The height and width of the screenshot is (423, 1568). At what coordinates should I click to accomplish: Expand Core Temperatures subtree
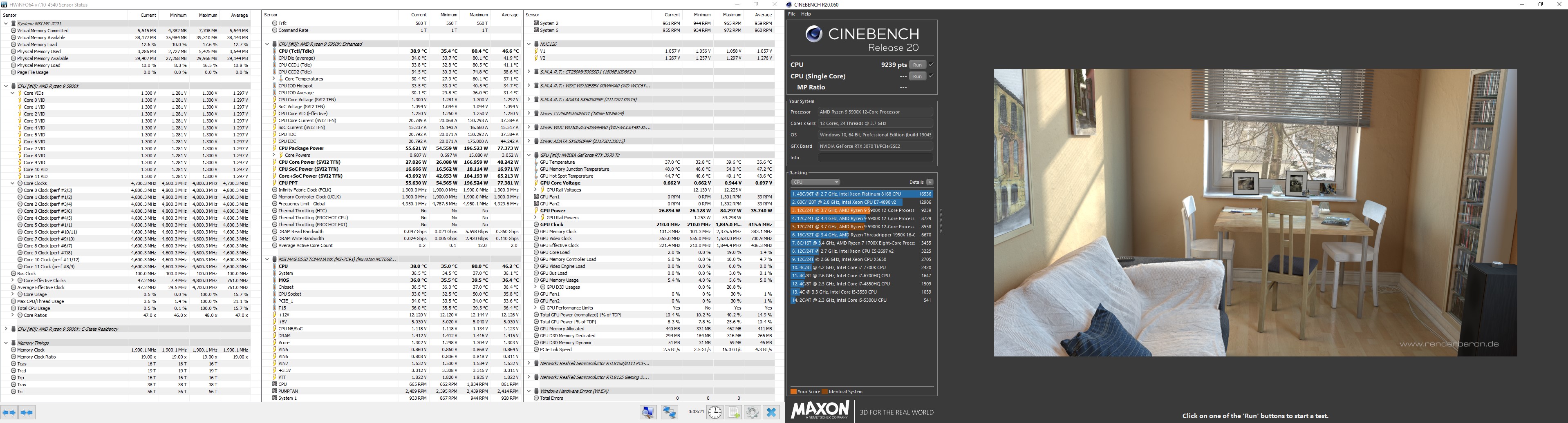[274, 79]
